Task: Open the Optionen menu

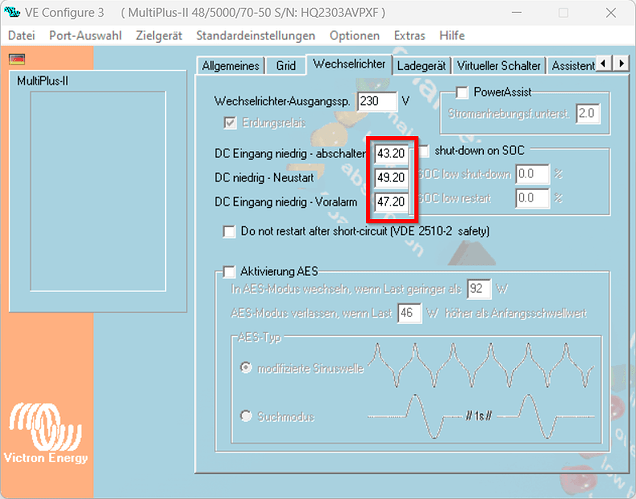Action: (355, 36)
